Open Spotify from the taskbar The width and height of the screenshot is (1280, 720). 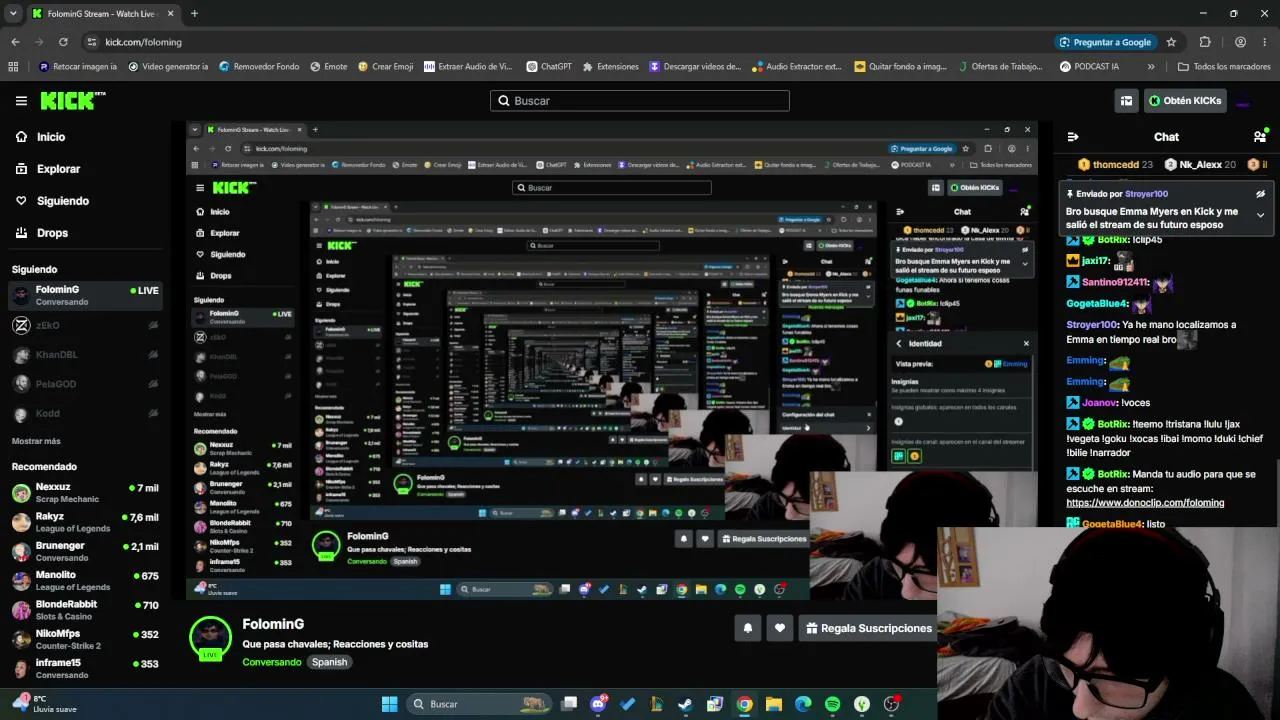832,704
